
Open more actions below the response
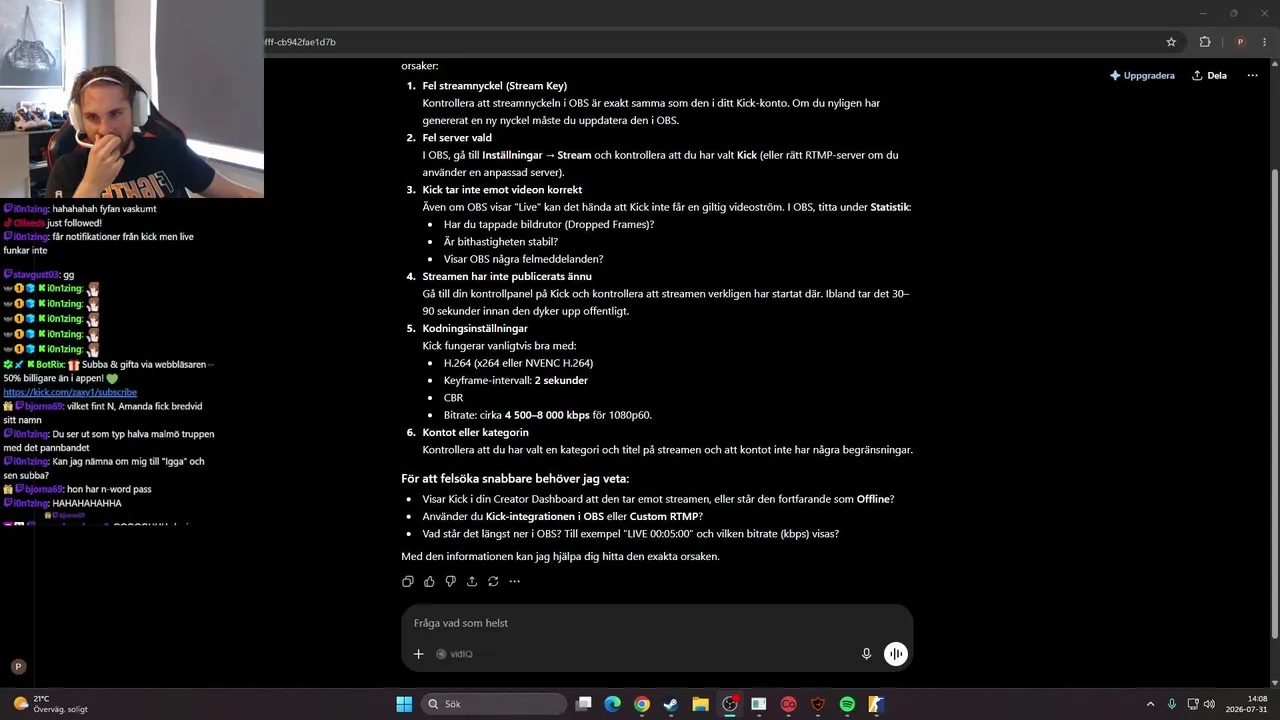click(x=514, y=581)
